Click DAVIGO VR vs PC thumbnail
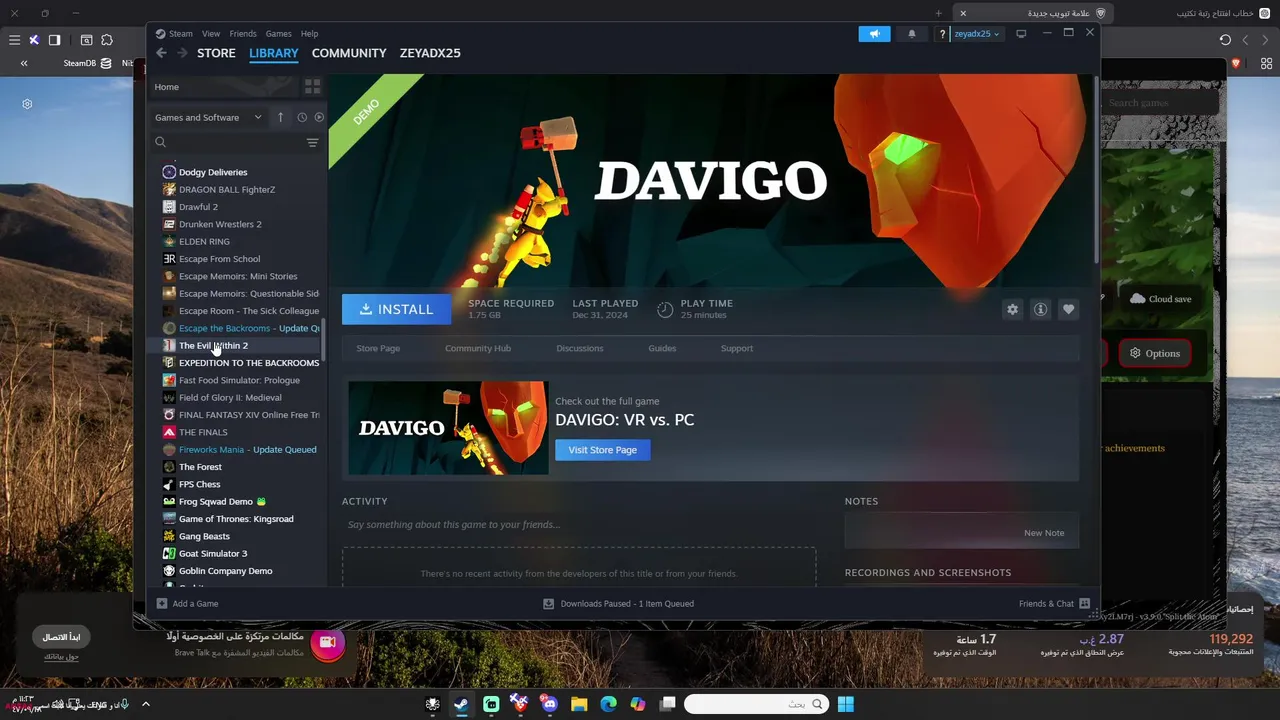This screenshot has width=1280, height=720. pos(448,428)
